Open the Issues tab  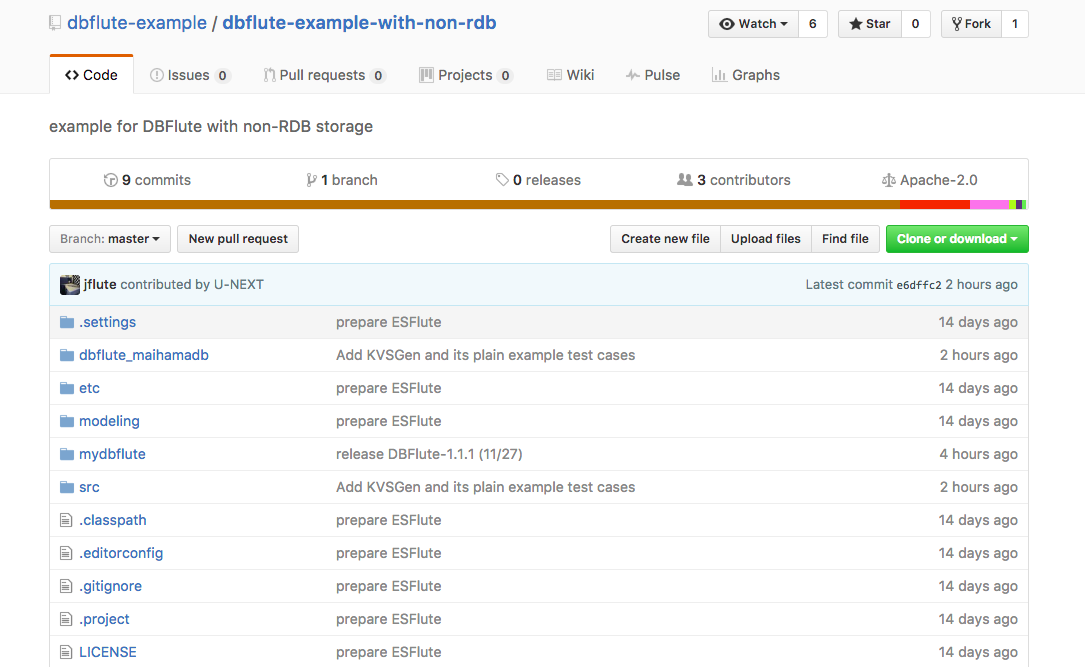coord(190,75)
